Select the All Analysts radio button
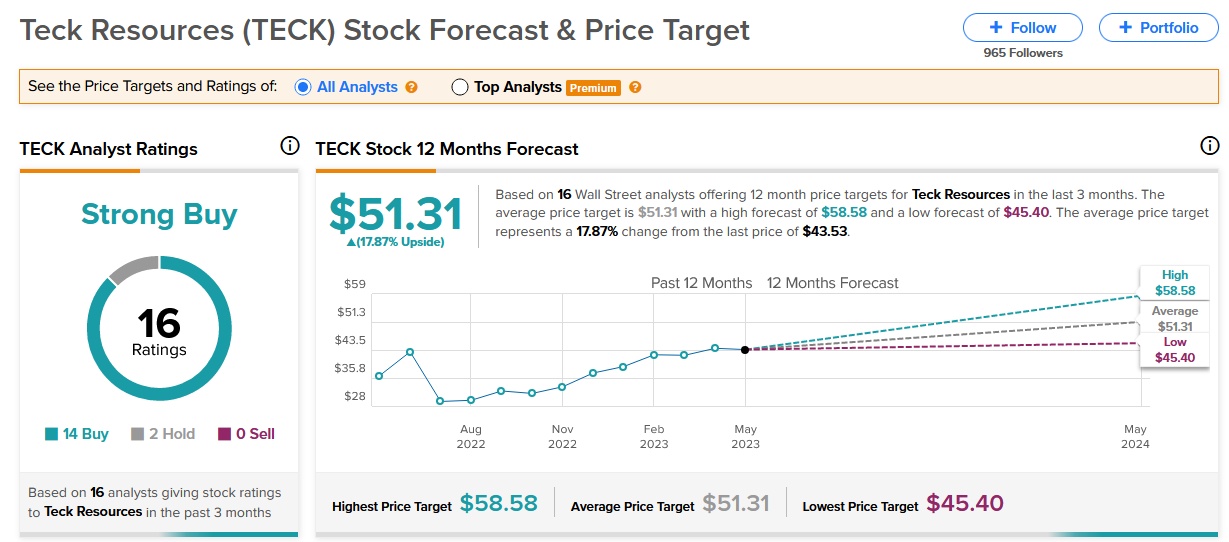Screen dimensions: 1229x542 click(x=303, y=87)
